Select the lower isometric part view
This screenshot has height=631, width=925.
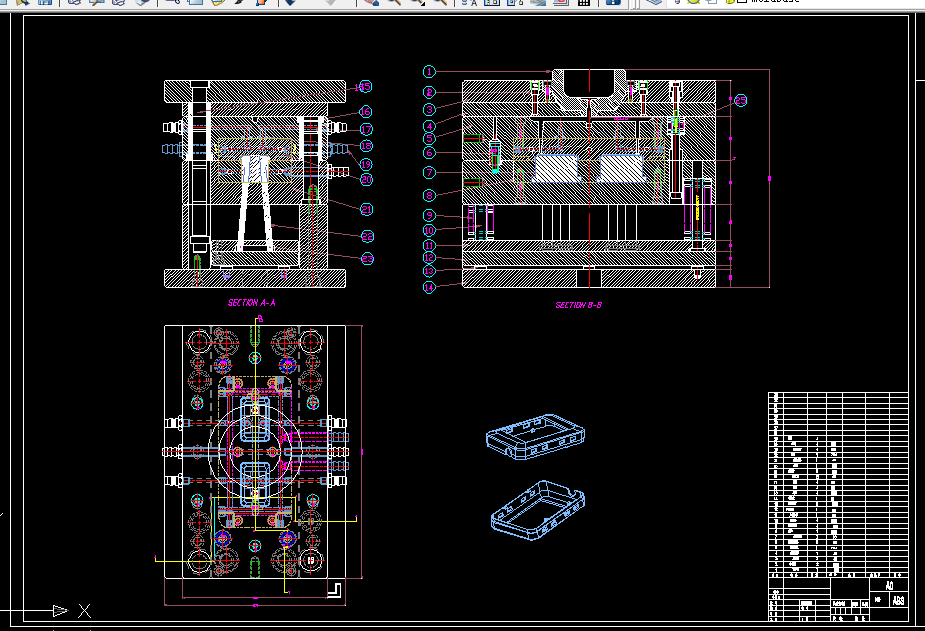coord(538,511)
